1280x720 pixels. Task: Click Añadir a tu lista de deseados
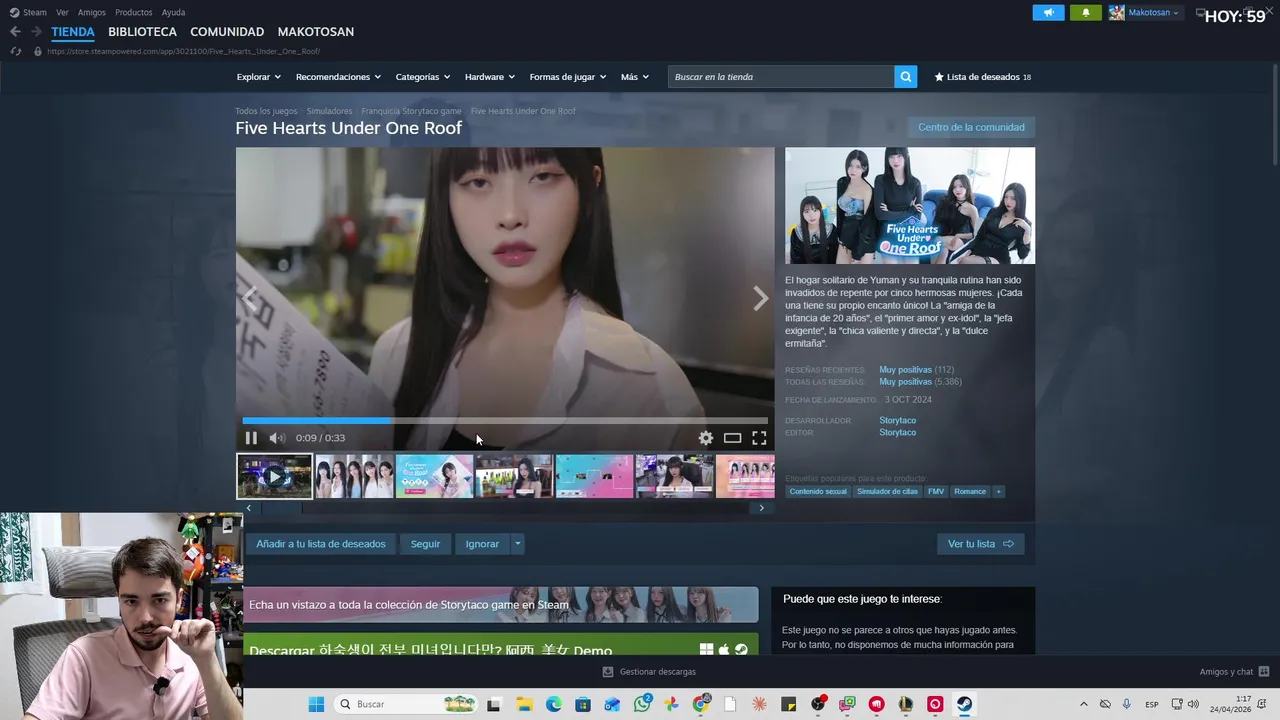click(321, 544)
